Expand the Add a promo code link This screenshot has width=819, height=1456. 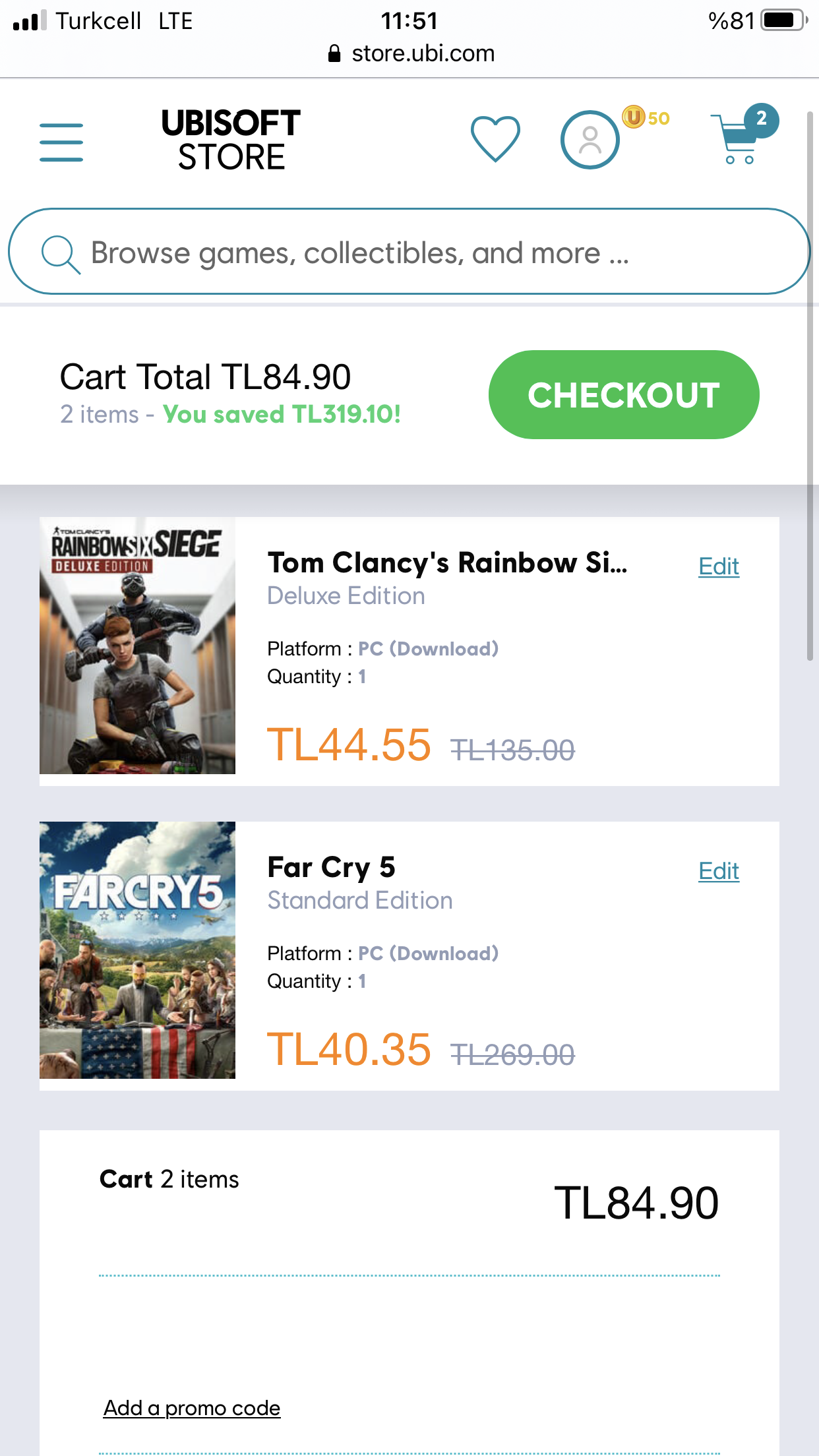pos(192,1408)
